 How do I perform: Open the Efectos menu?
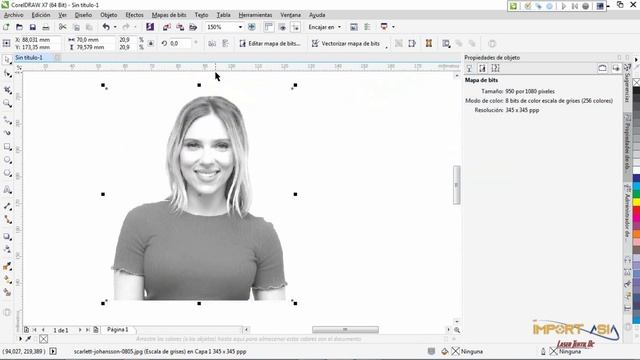point(134,15)
